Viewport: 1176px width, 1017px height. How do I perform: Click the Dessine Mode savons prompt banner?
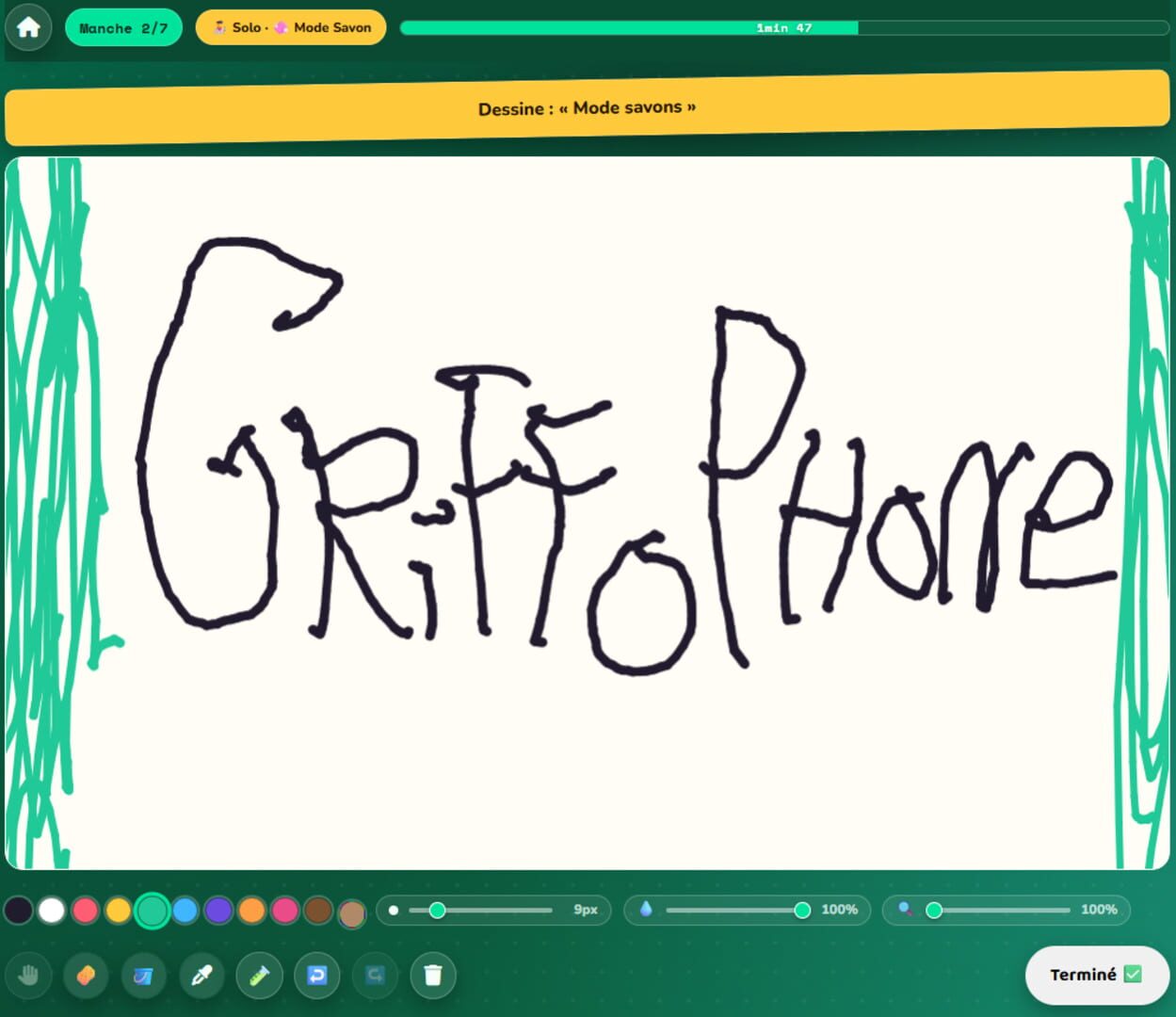(588, 108)
